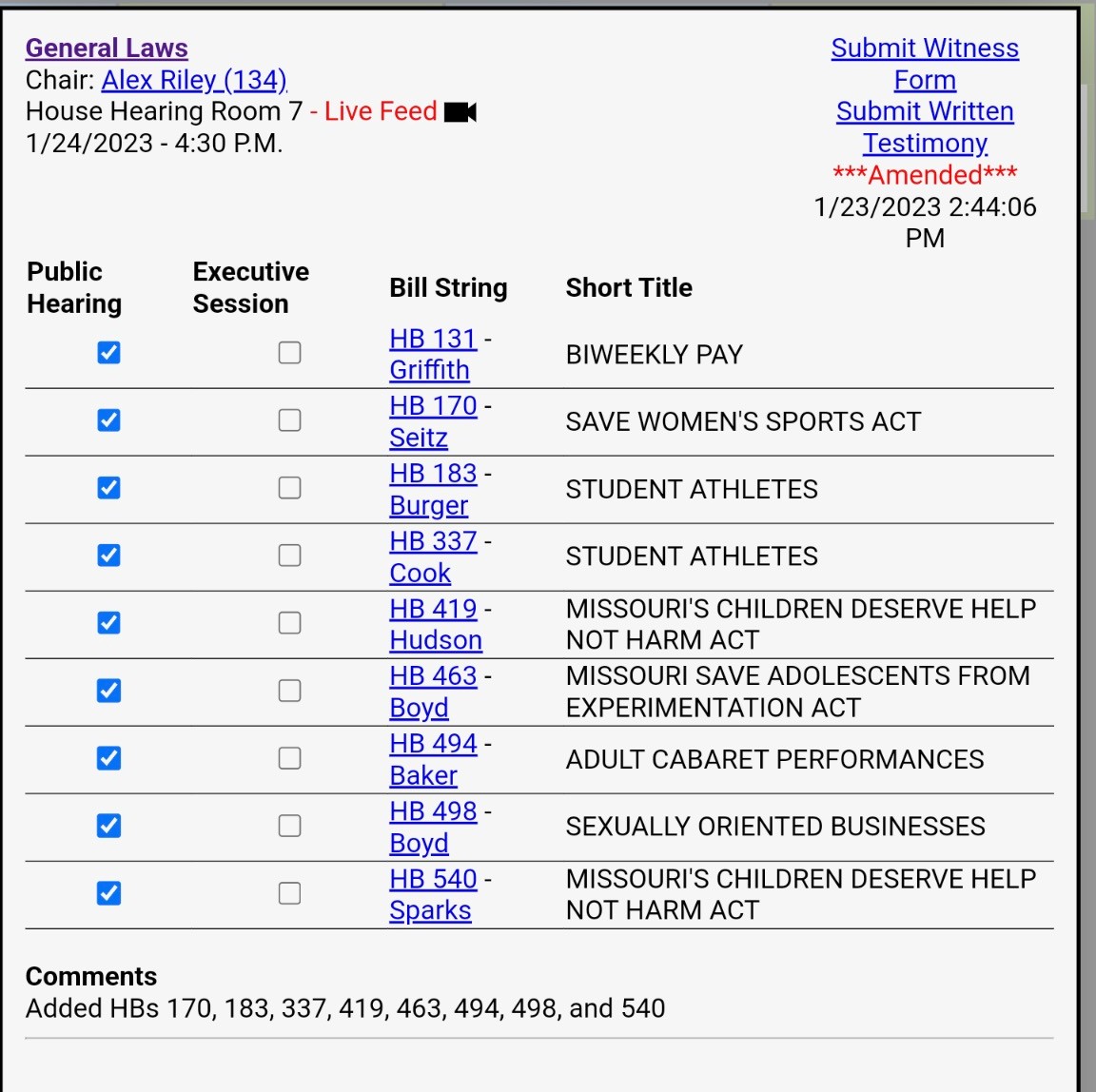Click the Live Feed video camera icon
The width and height of the screenshot is (1096, 1092).
460,112
